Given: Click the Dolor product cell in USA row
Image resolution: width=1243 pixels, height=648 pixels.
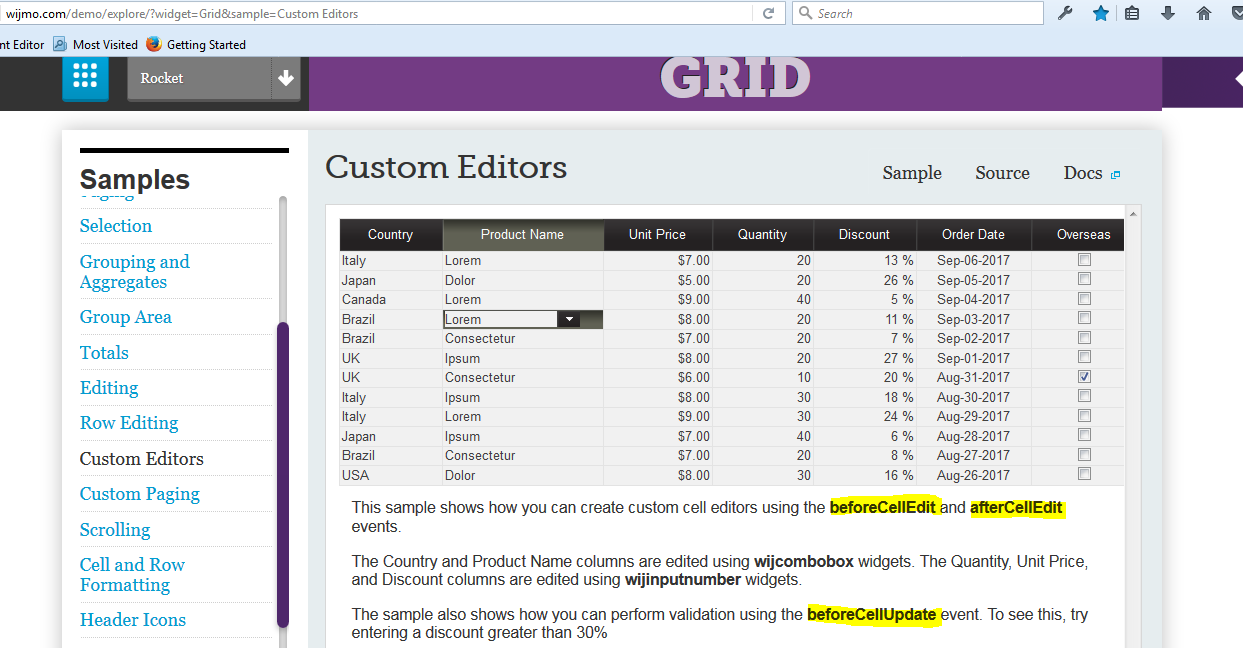Looking at the screenshot, I should (x=523, y=475).
